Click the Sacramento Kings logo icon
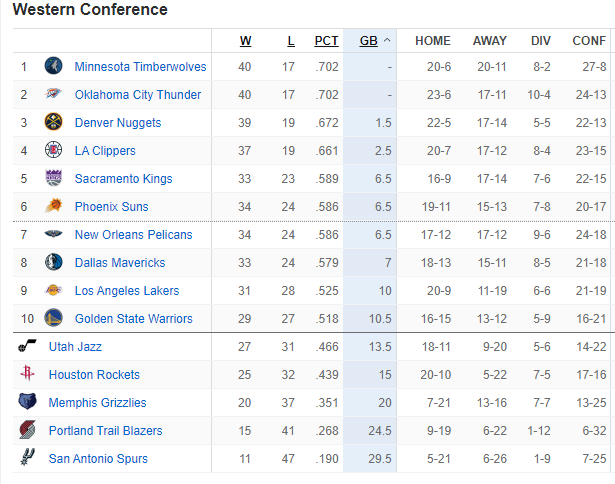Image resolution: width=615 pixels, height=484 pixels. tap(53, 179)
